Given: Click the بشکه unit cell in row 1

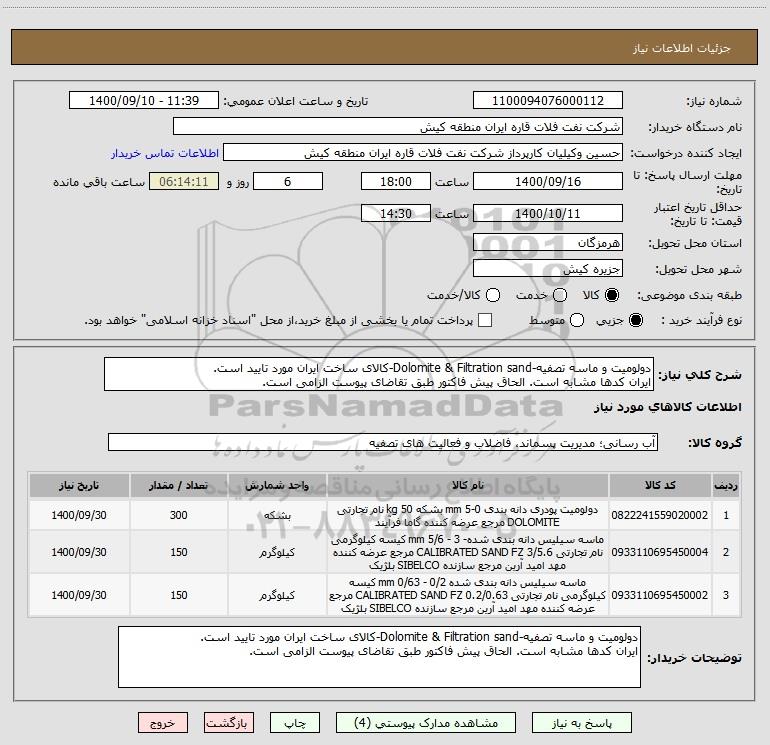Looking at the screenshot, I should click(277, 515).
